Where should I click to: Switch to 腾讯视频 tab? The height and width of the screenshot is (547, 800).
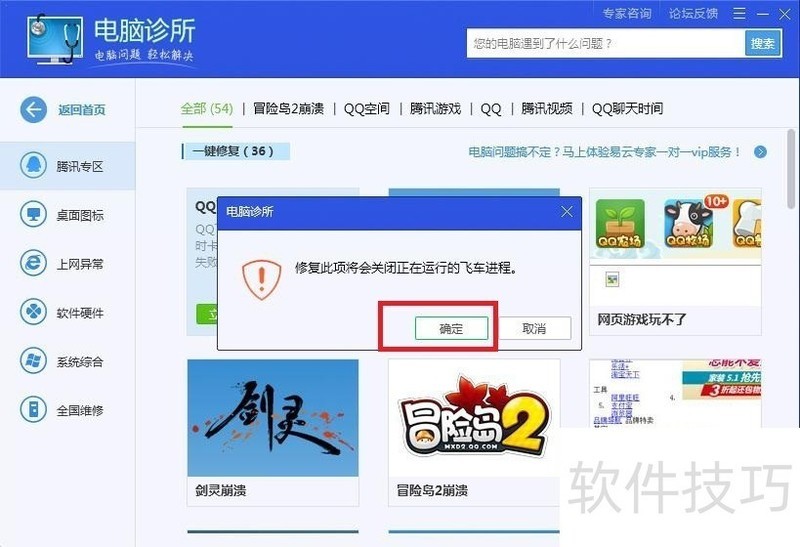pos(546,109)
